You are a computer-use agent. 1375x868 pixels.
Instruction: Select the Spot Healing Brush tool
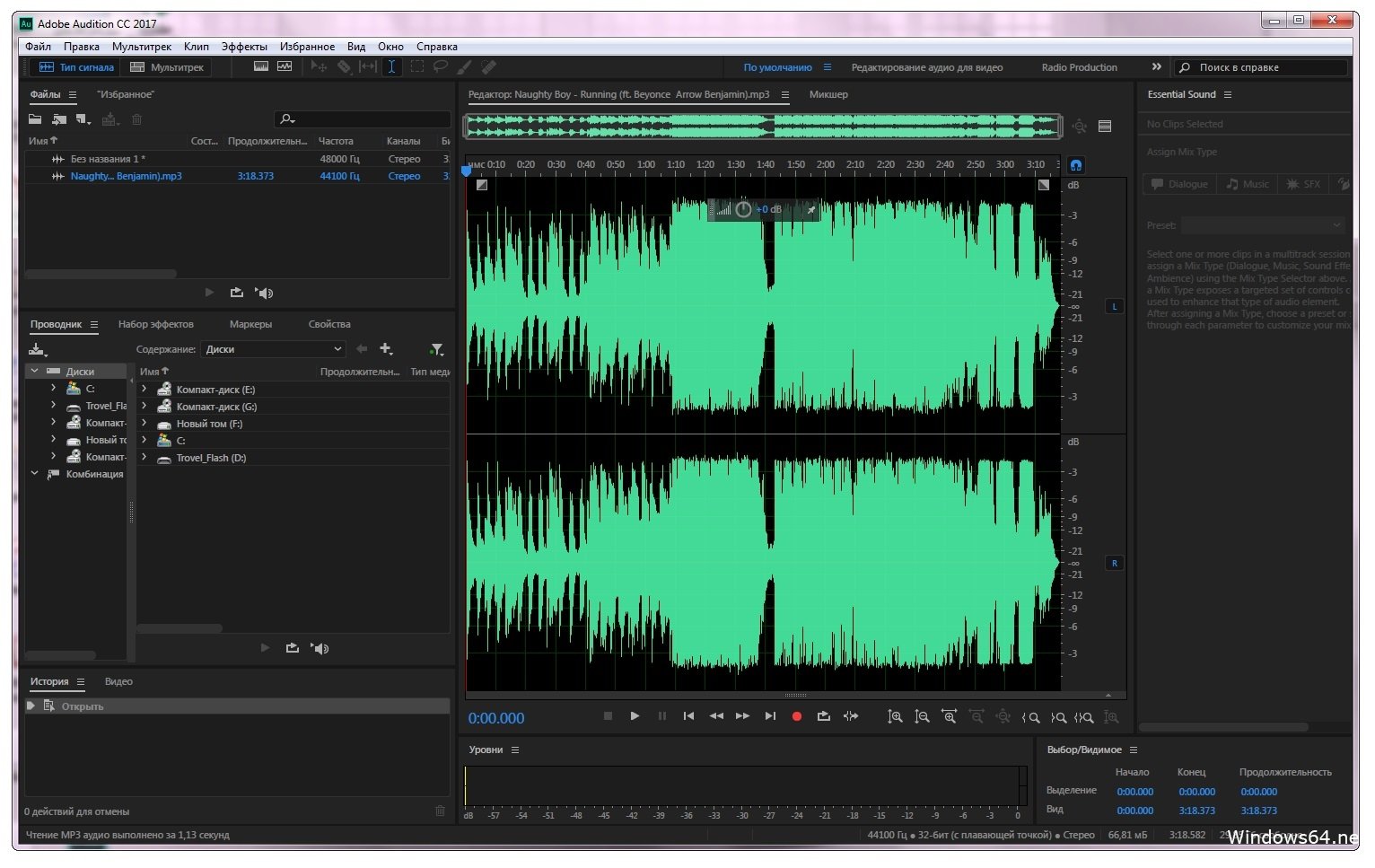pos(488,66)
